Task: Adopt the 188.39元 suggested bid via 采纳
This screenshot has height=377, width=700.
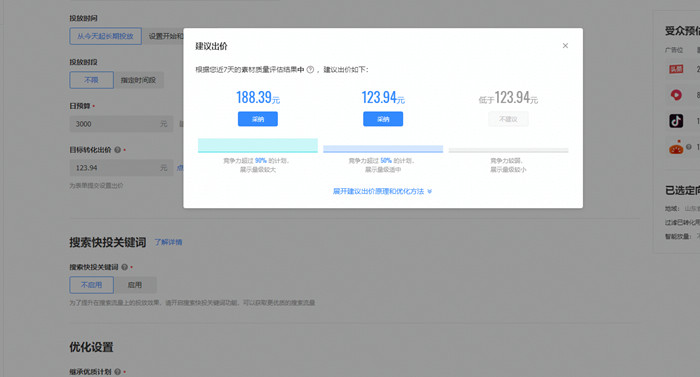Action: [258, 119]
